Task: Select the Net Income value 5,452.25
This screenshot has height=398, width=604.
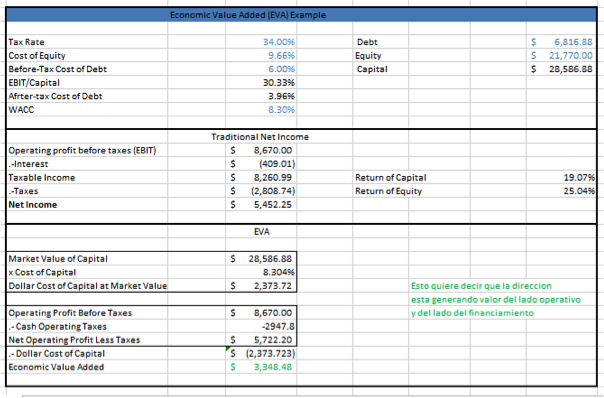Action: (261, 205)
